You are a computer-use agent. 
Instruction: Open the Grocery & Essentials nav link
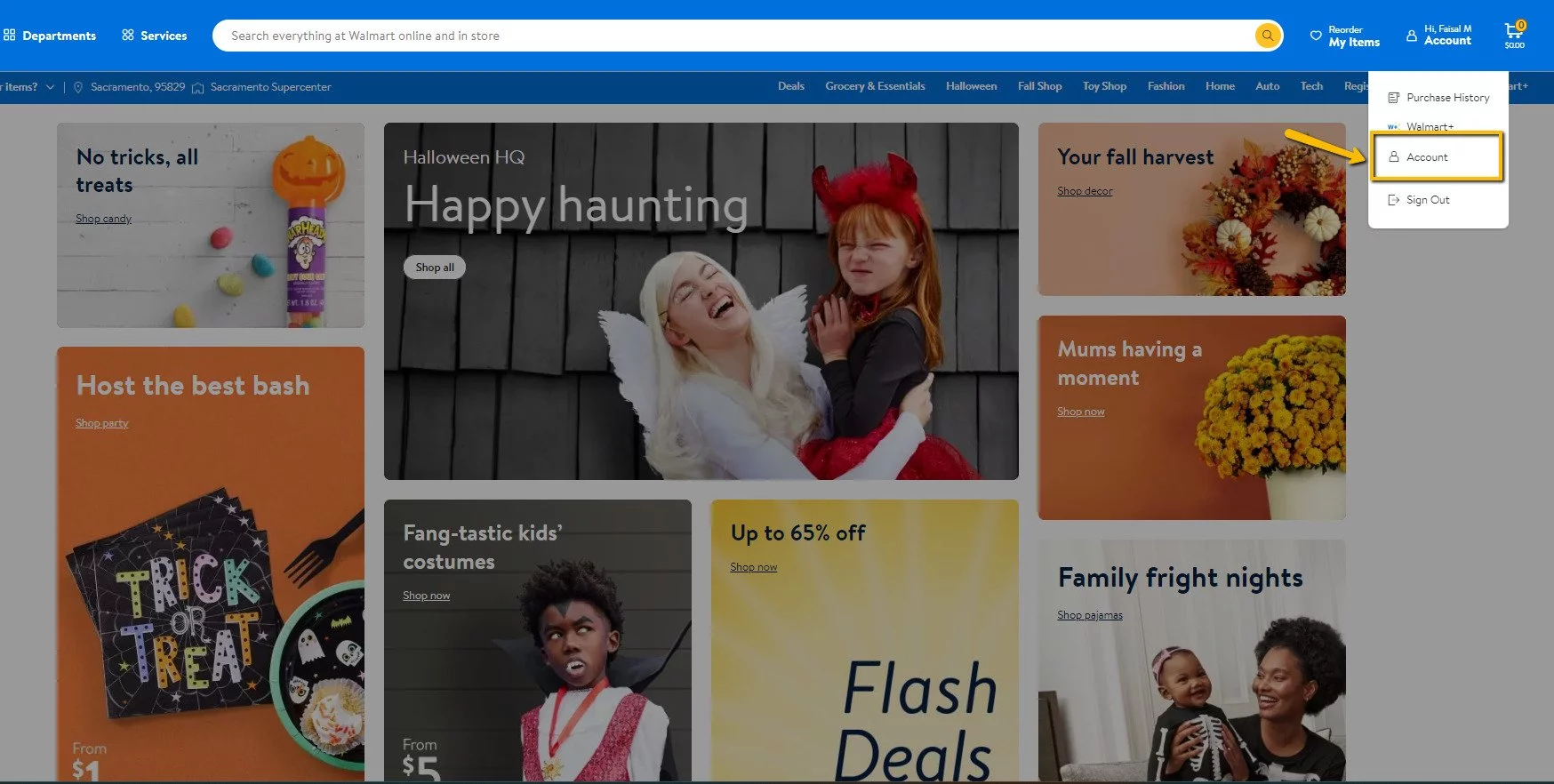[x=875, y=87]
